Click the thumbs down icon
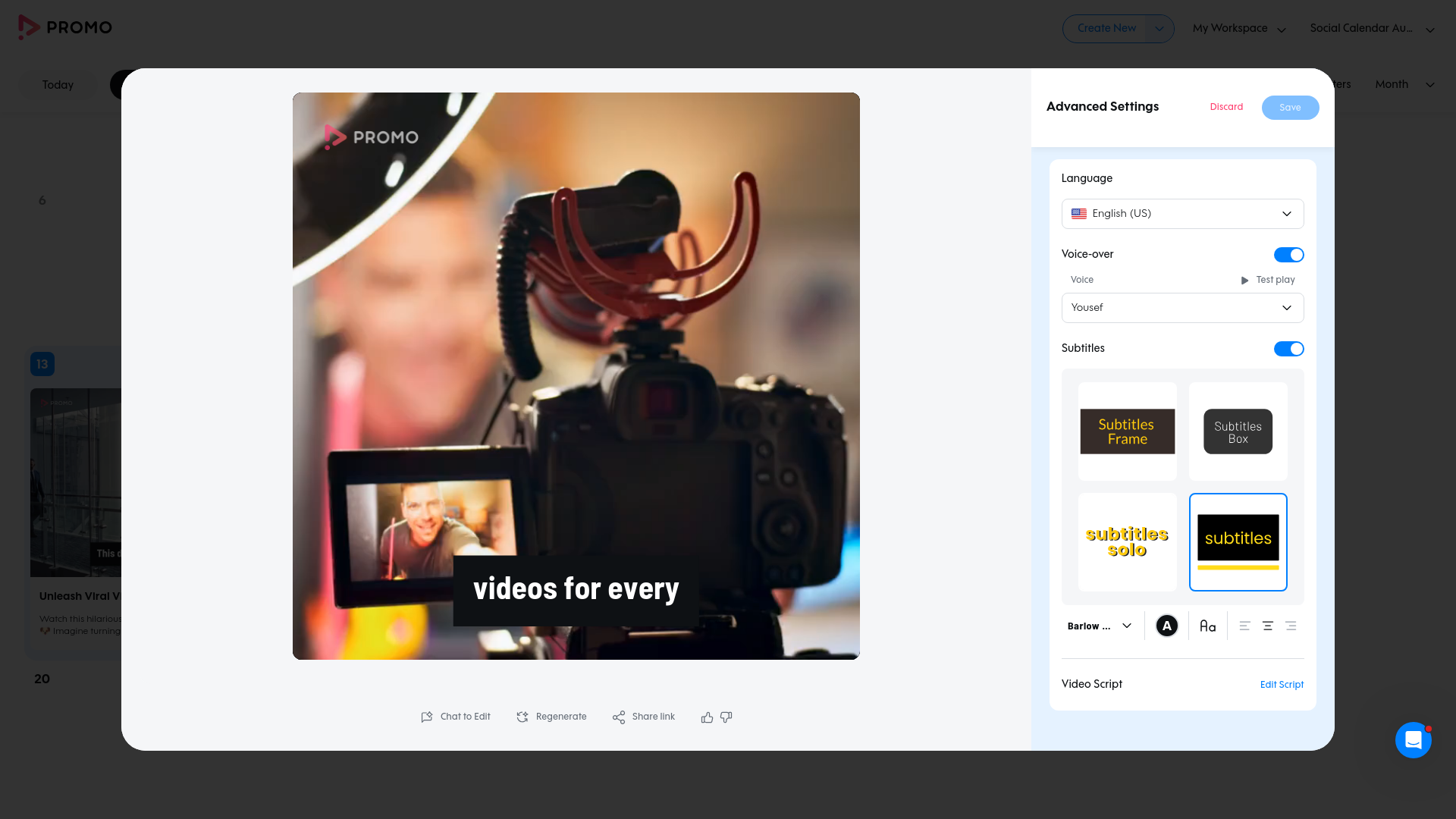1456x819 pixels. 726,717
